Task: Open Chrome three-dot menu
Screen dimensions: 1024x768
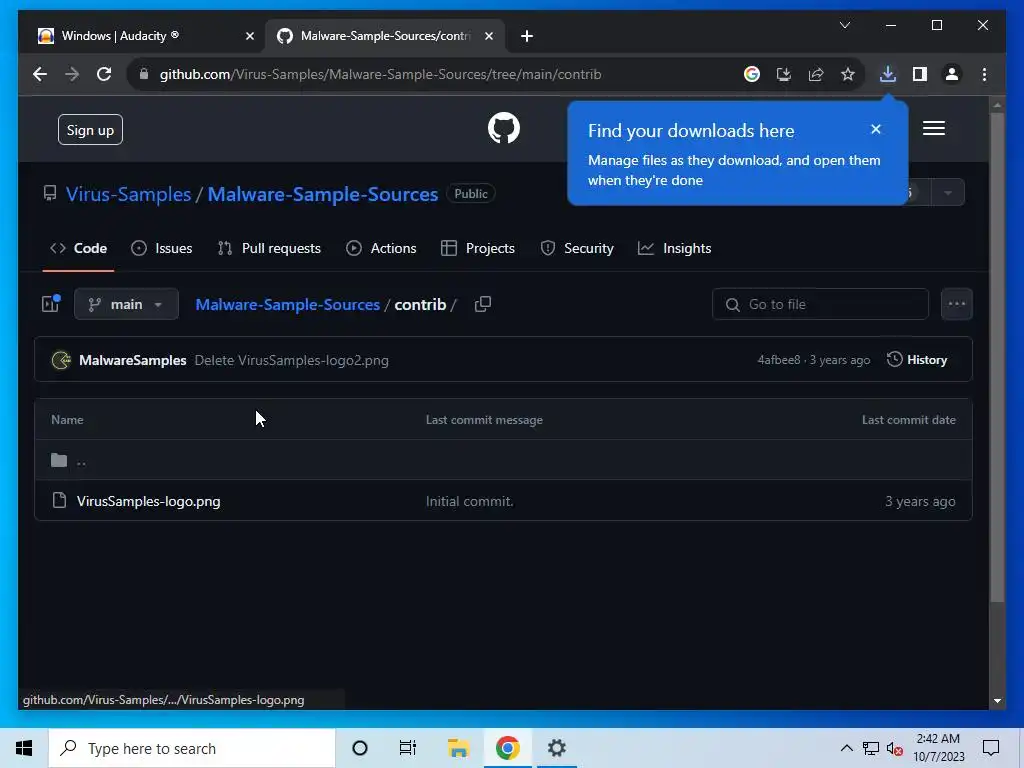Action: [x=984, y=74]
